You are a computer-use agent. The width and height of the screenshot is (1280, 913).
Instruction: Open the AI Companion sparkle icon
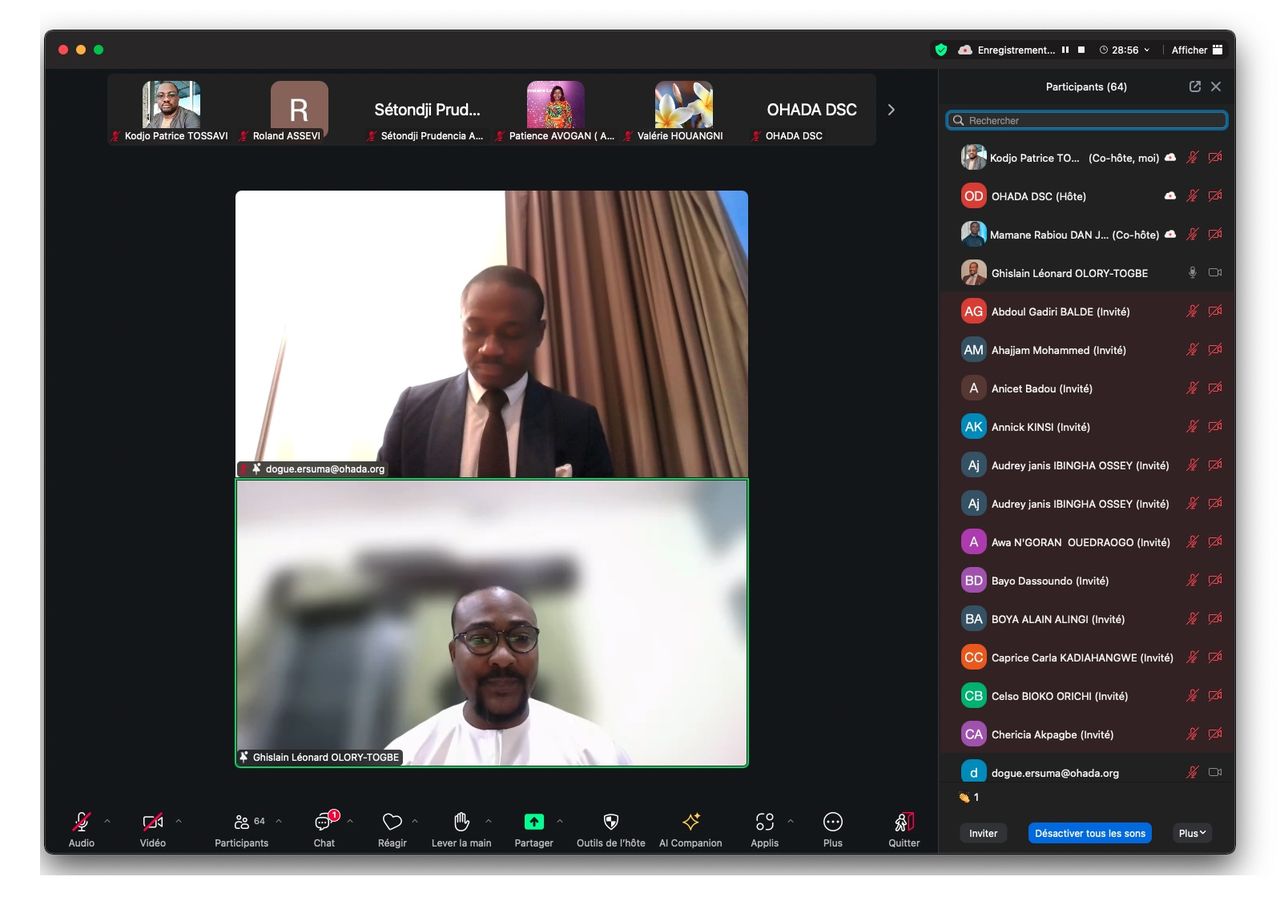pos(690,822)
